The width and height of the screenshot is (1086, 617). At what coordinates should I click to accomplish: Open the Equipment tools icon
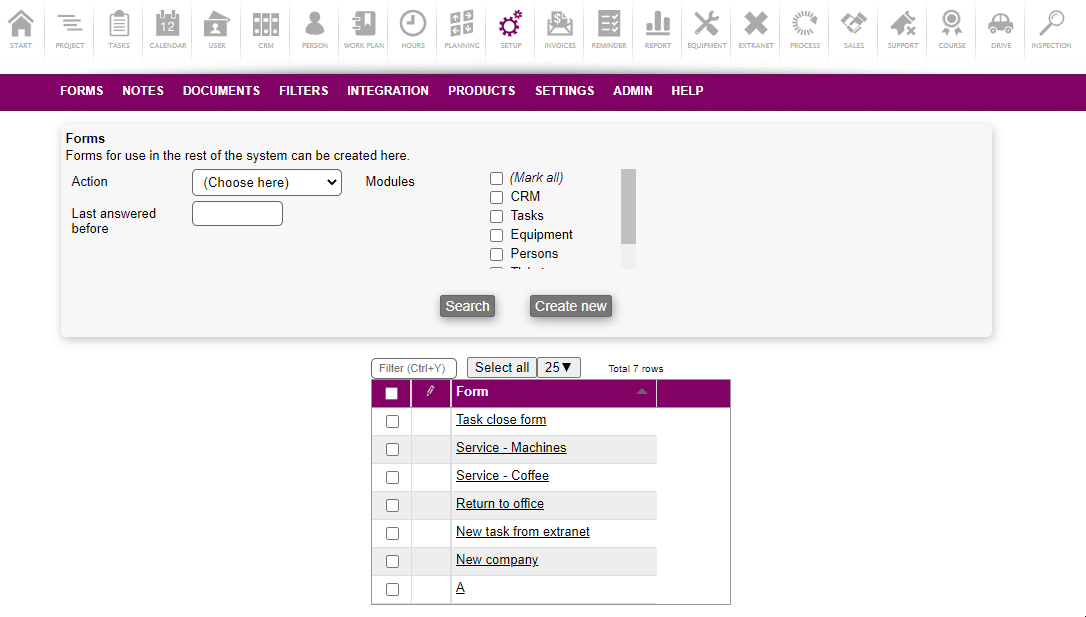(x=706, y=28)
